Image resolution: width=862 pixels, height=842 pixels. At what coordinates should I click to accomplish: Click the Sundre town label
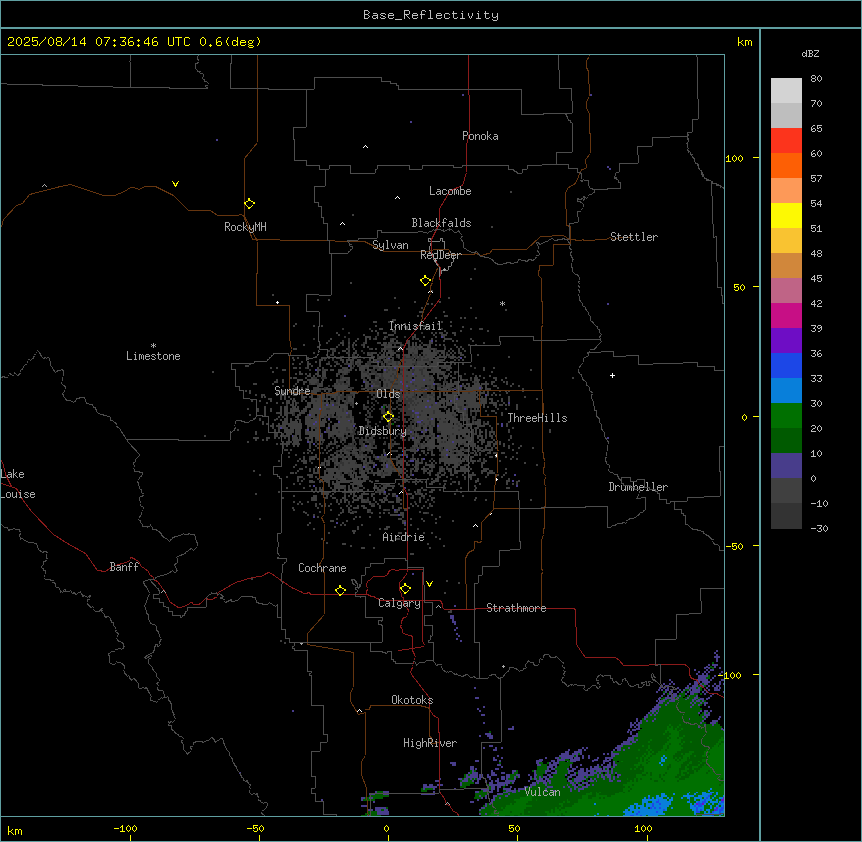[x=292, y=391]
